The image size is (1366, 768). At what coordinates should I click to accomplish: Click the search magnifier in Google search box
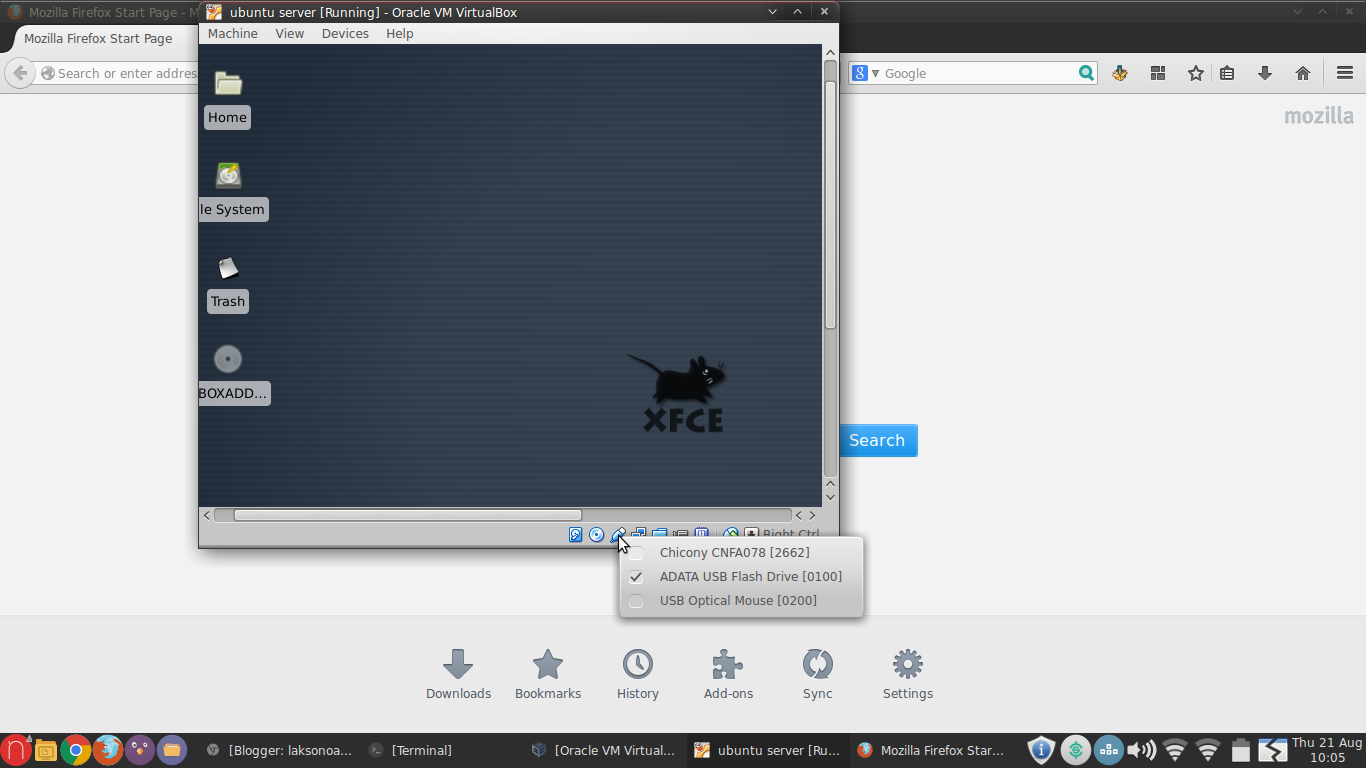[x=1086, y=73]
